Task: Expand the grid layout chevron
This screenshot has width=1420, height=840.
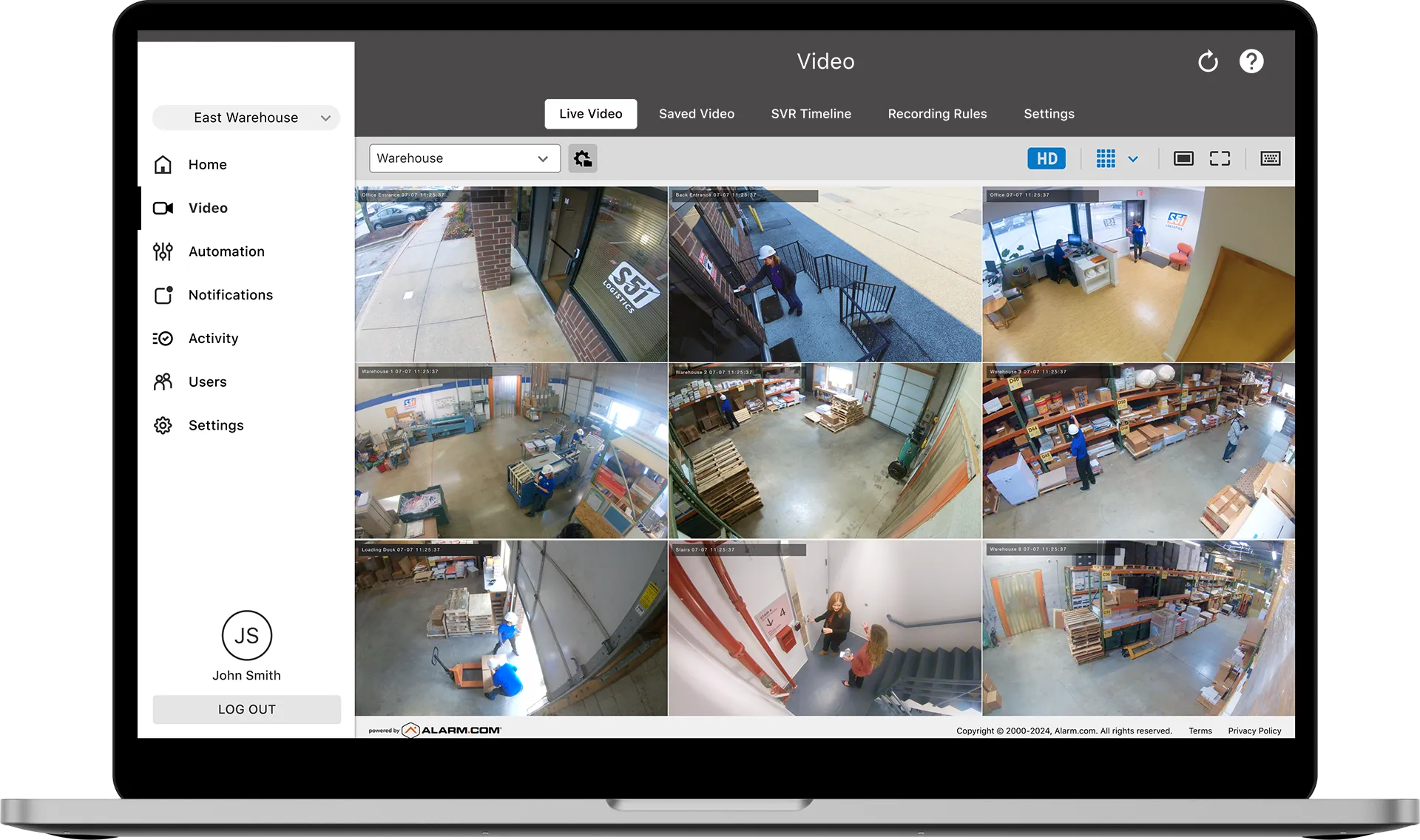Action: click(x=1133, y=159)
